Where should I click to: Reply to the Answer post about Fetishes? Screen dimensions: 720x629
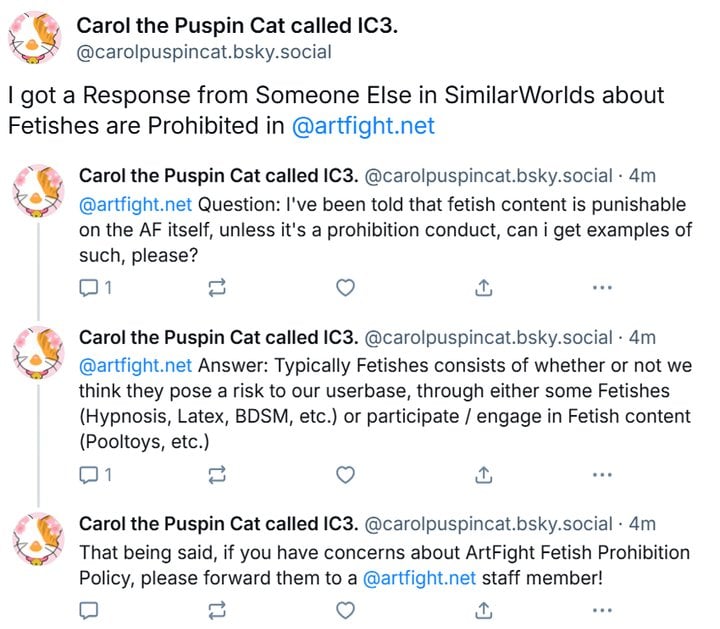95,475
